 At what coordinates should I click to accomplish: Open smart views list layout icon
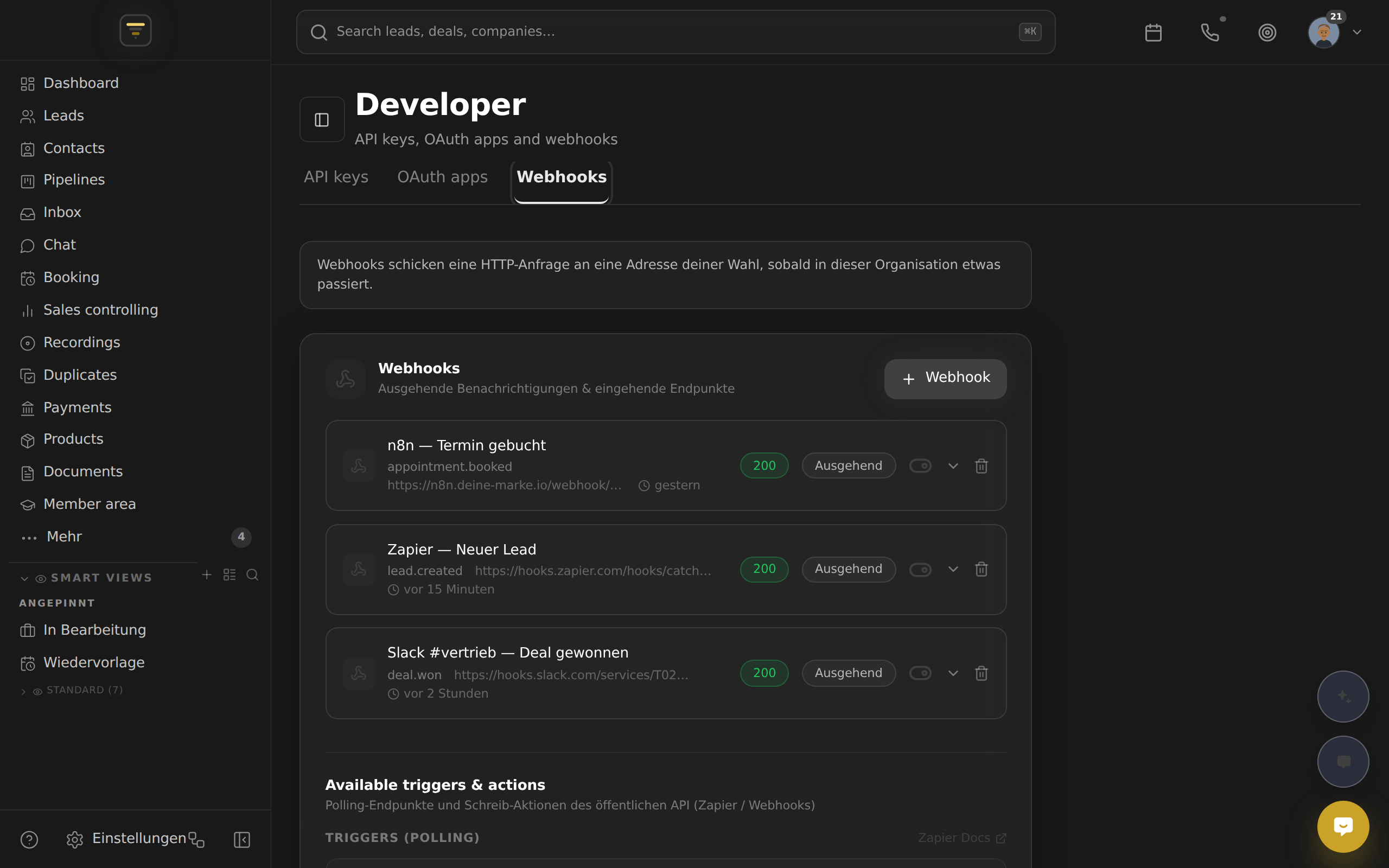click(230, 575)
